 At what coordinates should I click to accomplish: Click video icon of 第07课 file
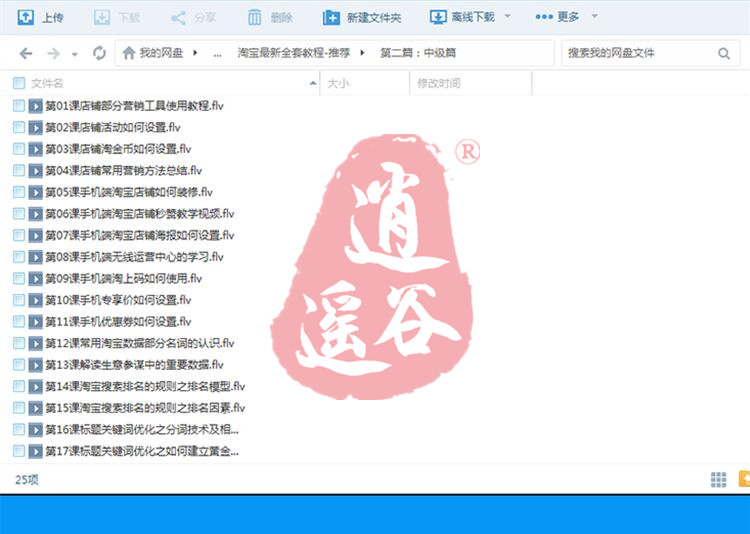(35, 235)
